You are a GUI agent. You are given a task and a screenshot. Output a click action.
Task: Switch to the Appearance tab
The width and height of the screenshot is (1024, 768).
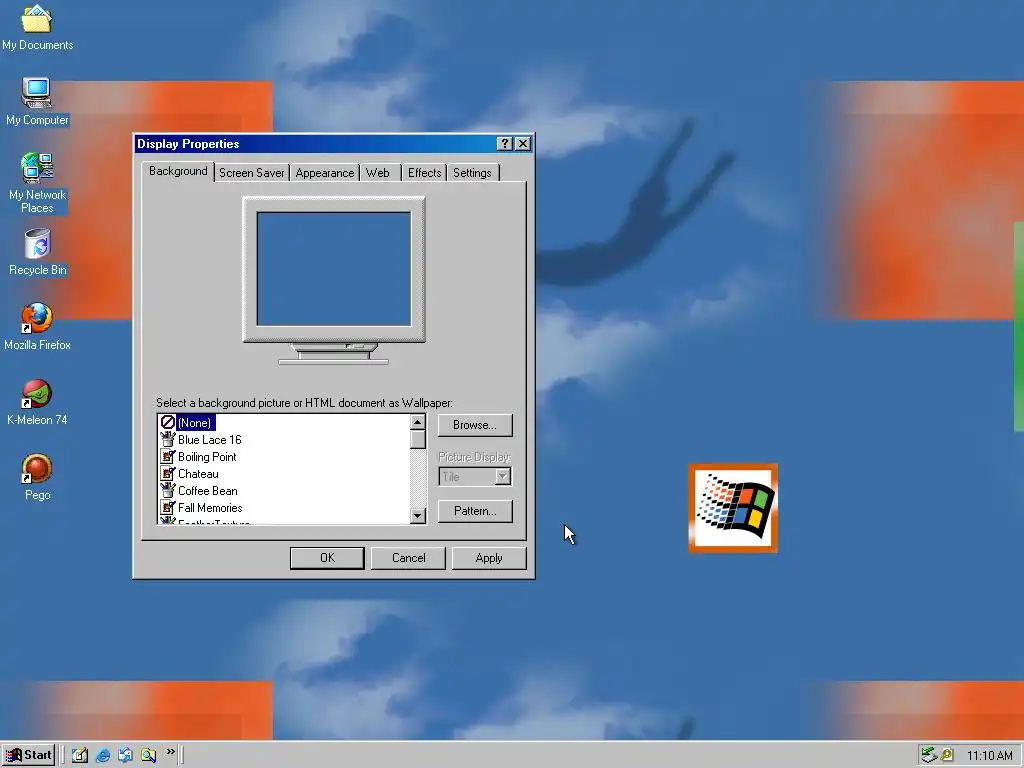coord(325,173)
